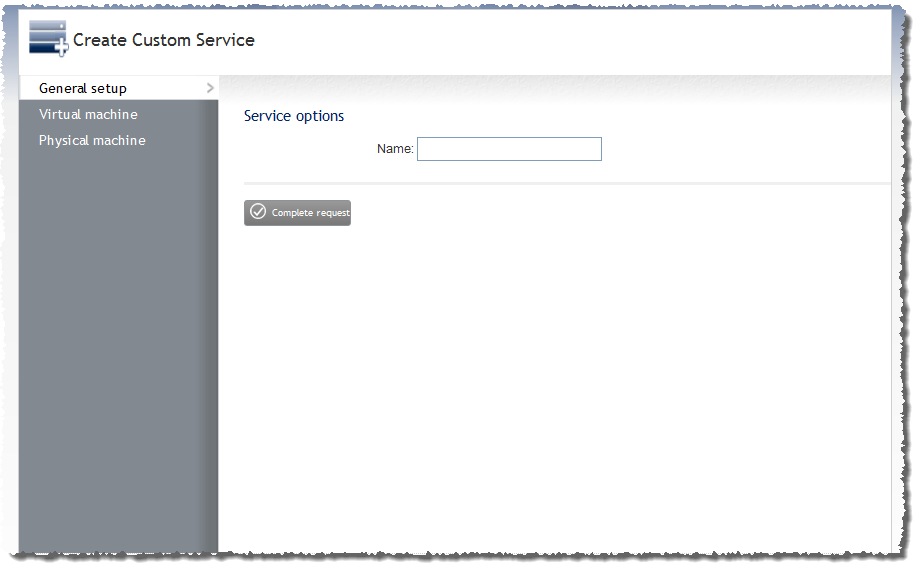The image size is (921, 574).
Task: Focus the service Name input field
Action: [509, 149]
